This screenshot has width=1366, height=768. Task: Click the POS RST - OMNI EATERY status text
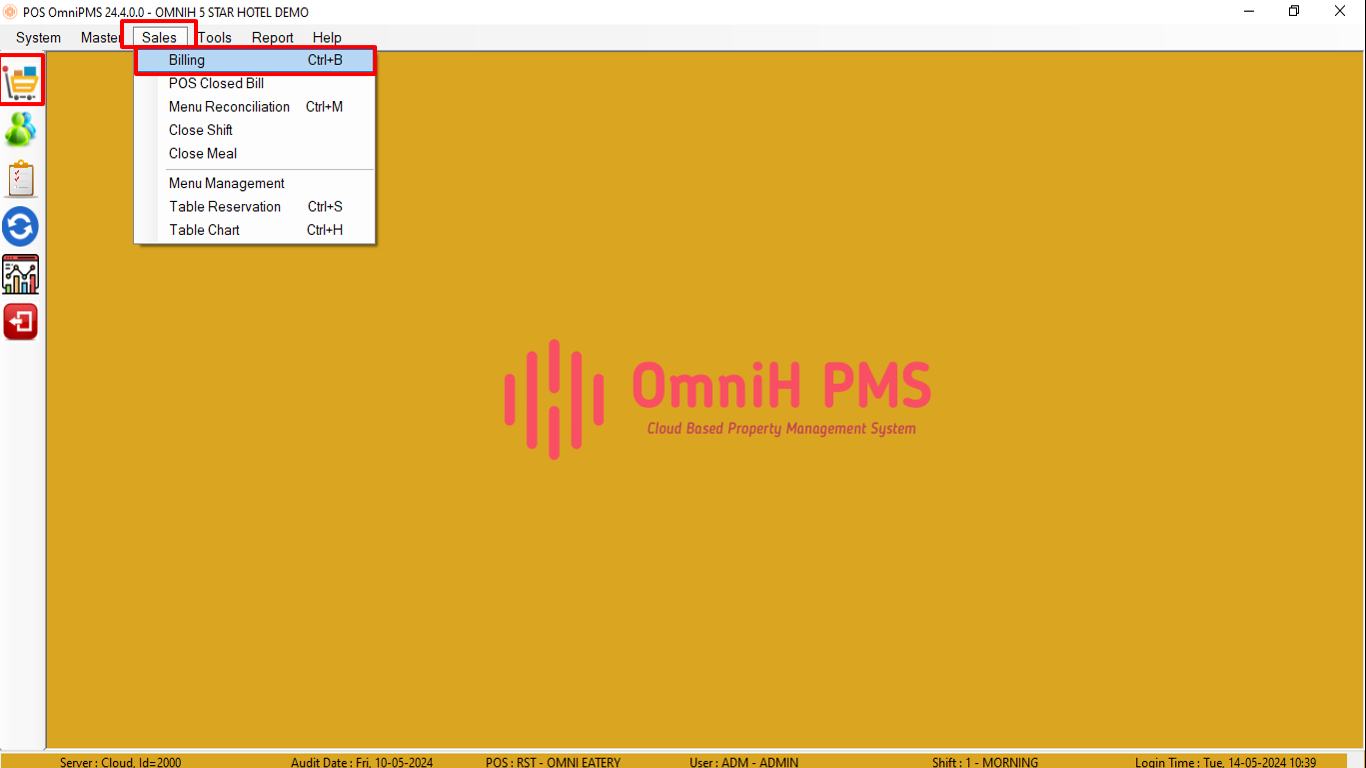click(x=553, y=762)
